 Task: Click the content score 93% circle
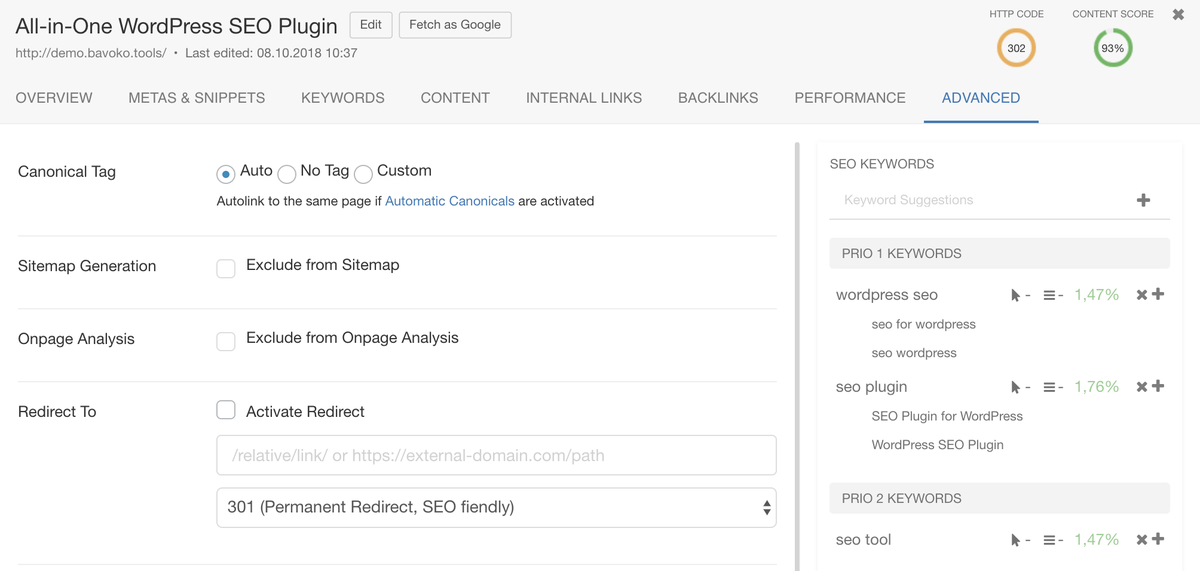[1113, 48]
